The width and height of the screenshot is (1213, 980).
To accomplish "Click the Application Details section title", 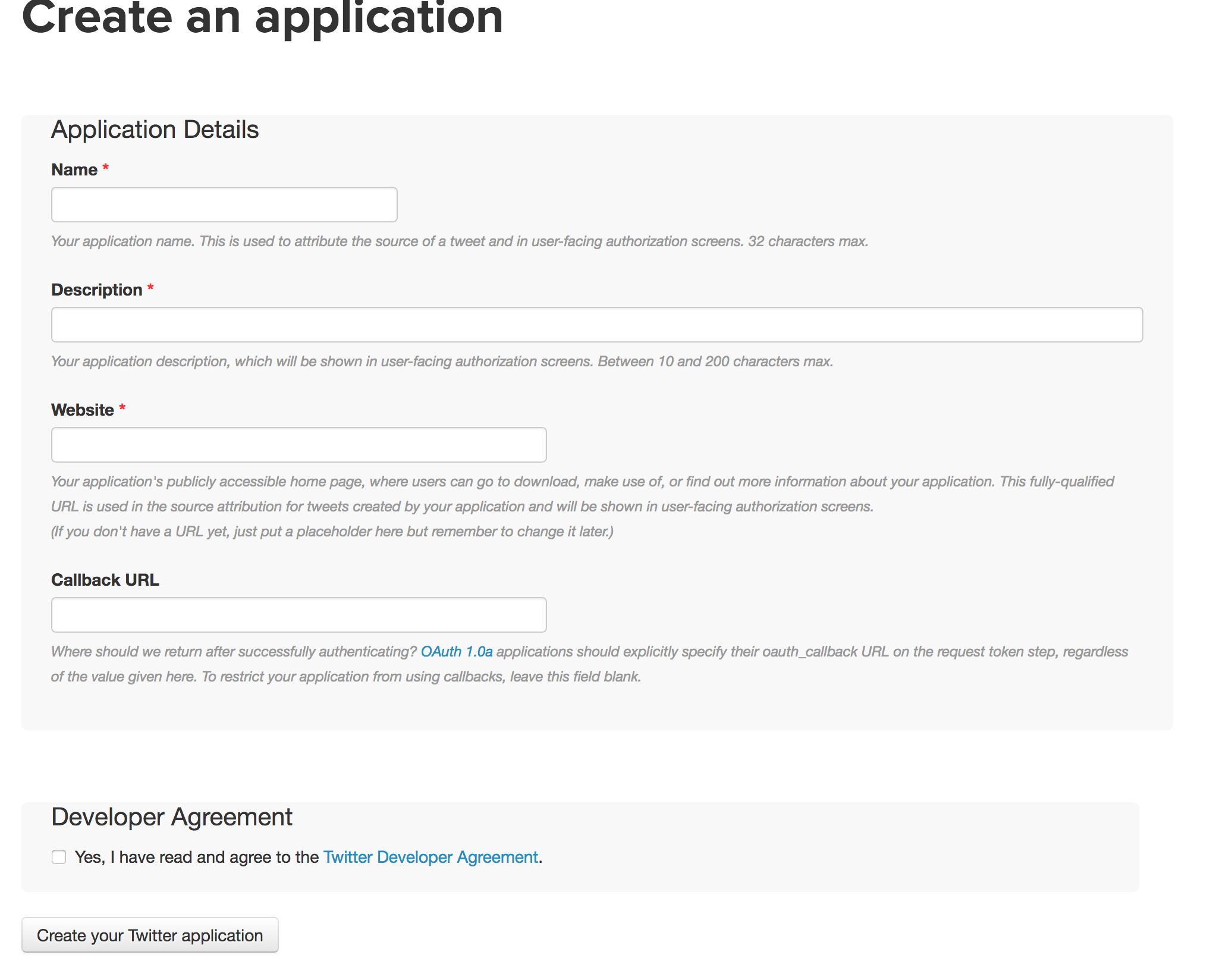I will (x=155, y=129).
